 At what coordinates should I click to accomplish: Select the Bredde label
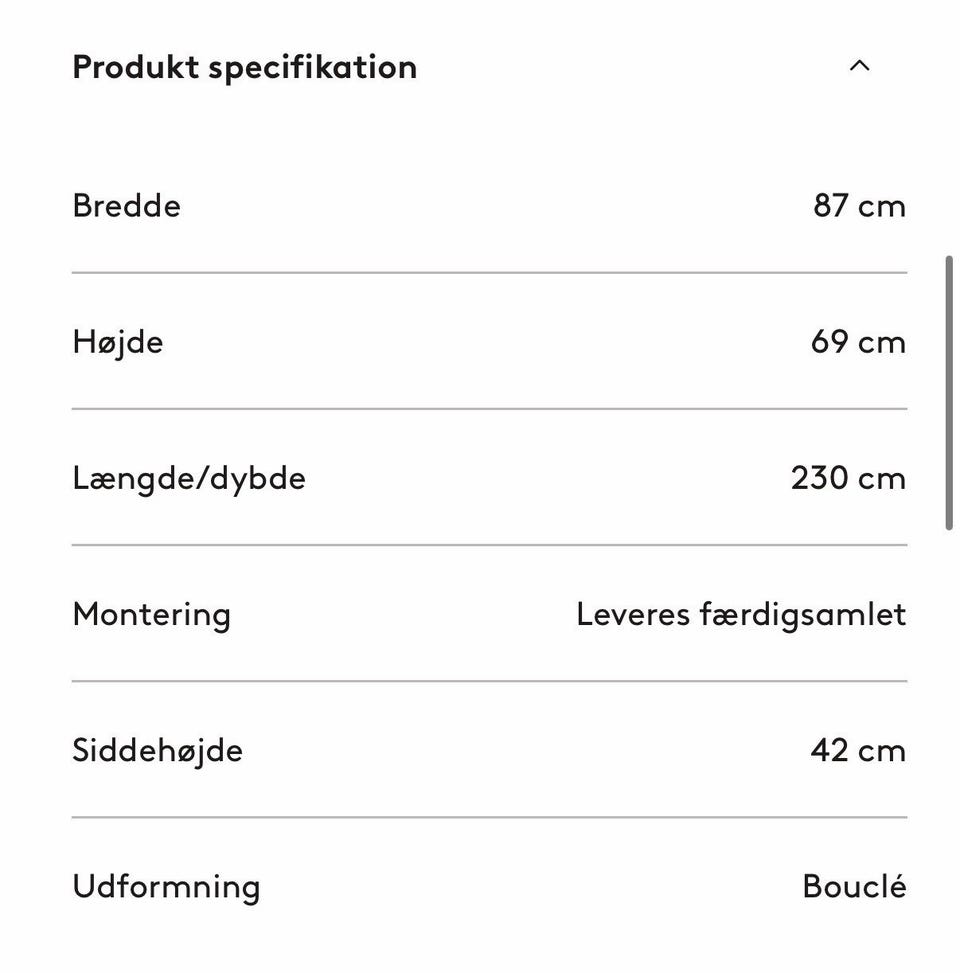(x=126, y=206)
